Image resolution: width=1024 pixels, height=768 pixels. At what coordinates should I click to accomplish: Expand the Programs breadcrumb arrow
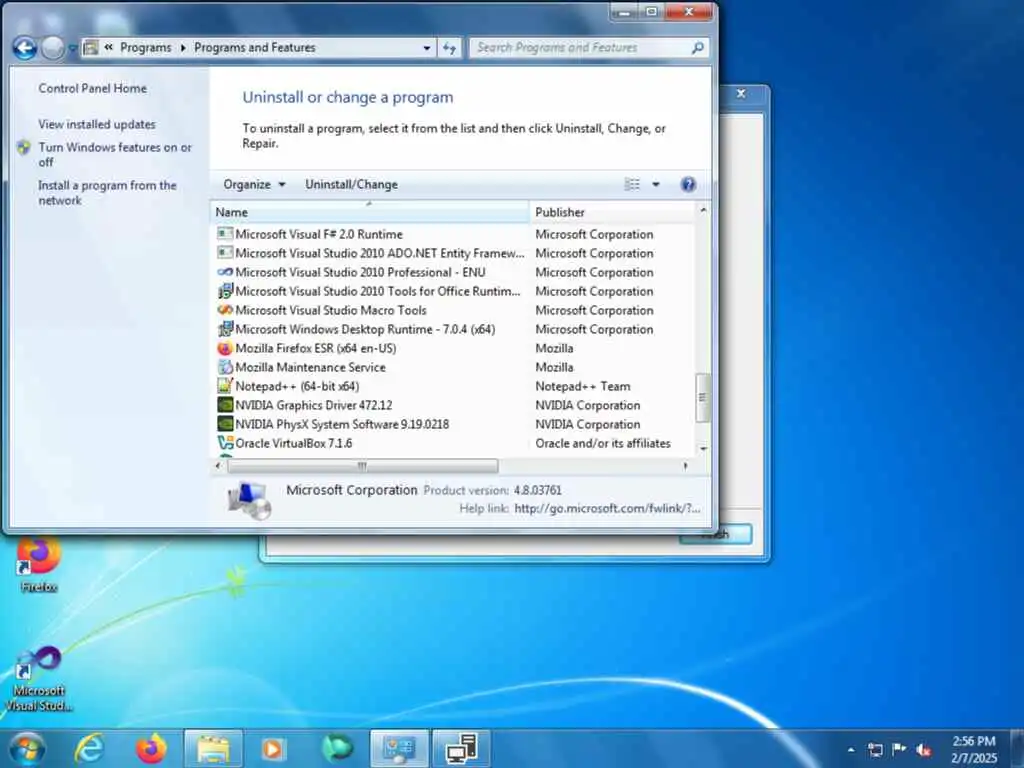(x=183, y=48)
